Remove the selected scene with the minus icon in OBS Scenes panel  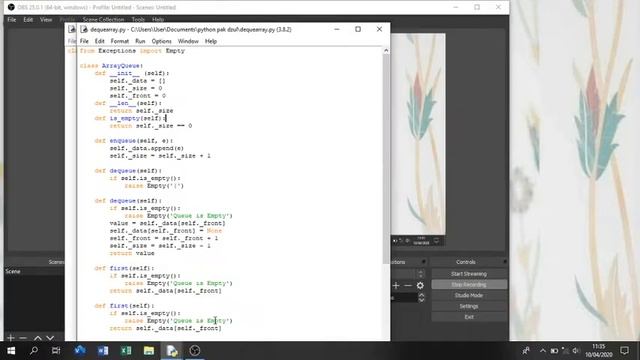pos(23,338)
